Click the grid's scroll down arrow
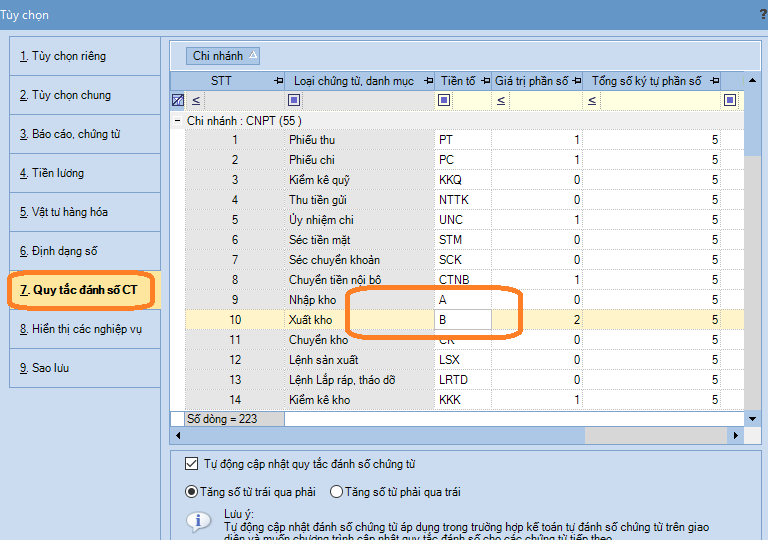 [752, 418]
